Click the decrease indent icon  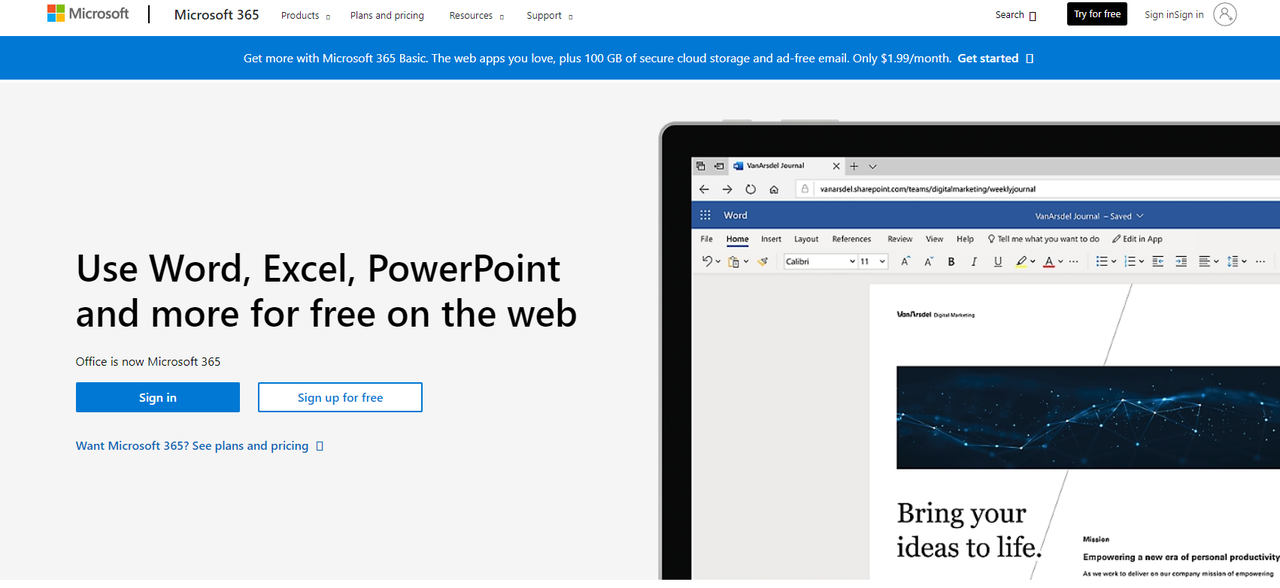[1158, 261]
